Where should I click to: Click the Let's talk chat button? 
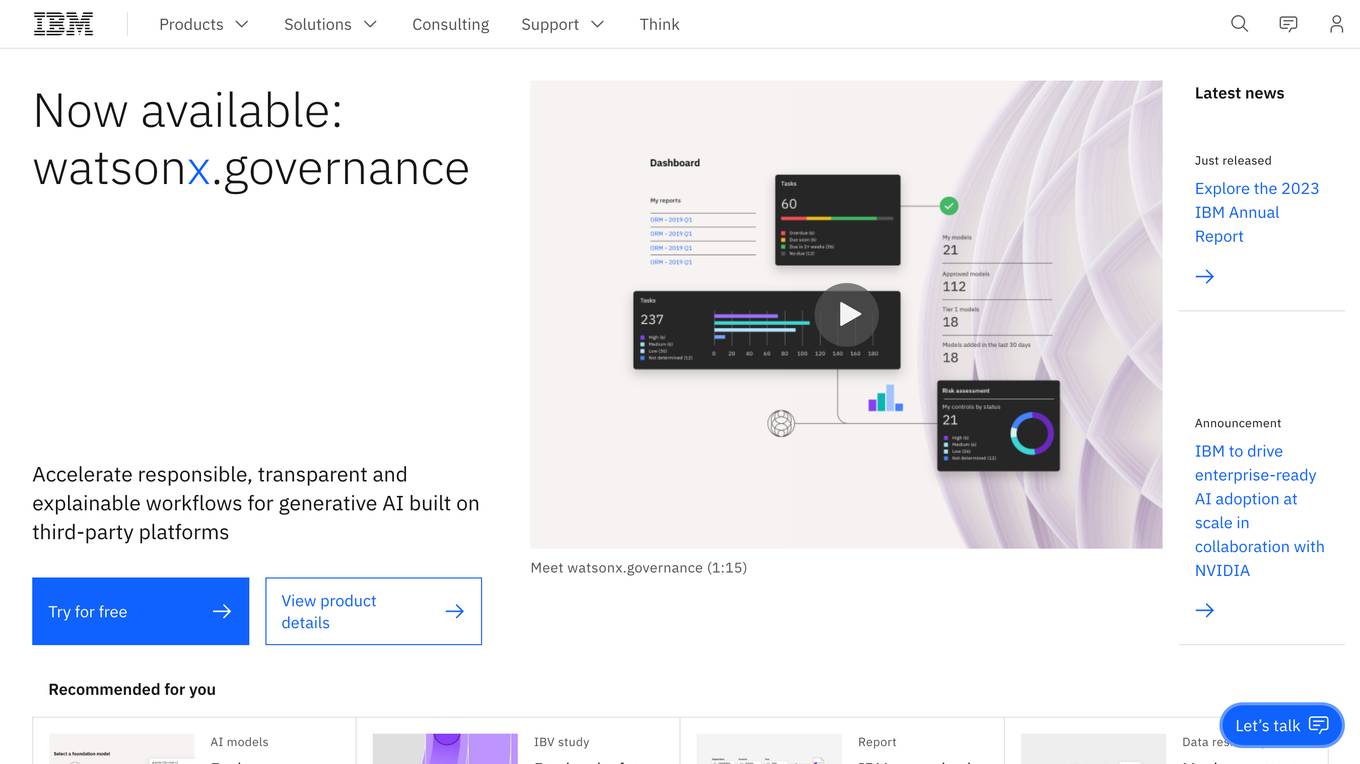pyautogui.click(x=1282, y=725)
